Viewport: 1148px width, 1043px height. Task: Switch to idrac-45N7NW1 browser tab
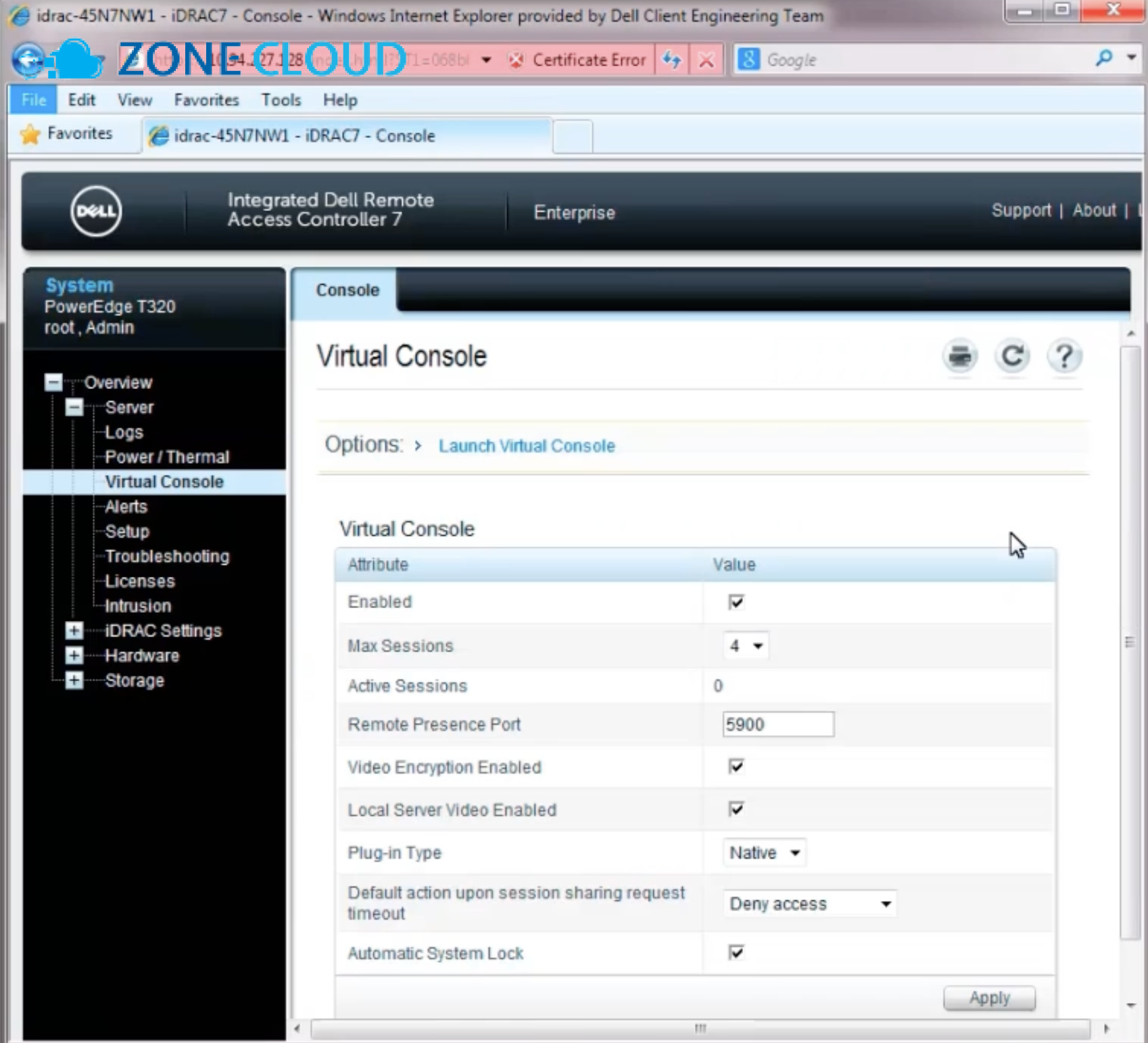[347, 136]
